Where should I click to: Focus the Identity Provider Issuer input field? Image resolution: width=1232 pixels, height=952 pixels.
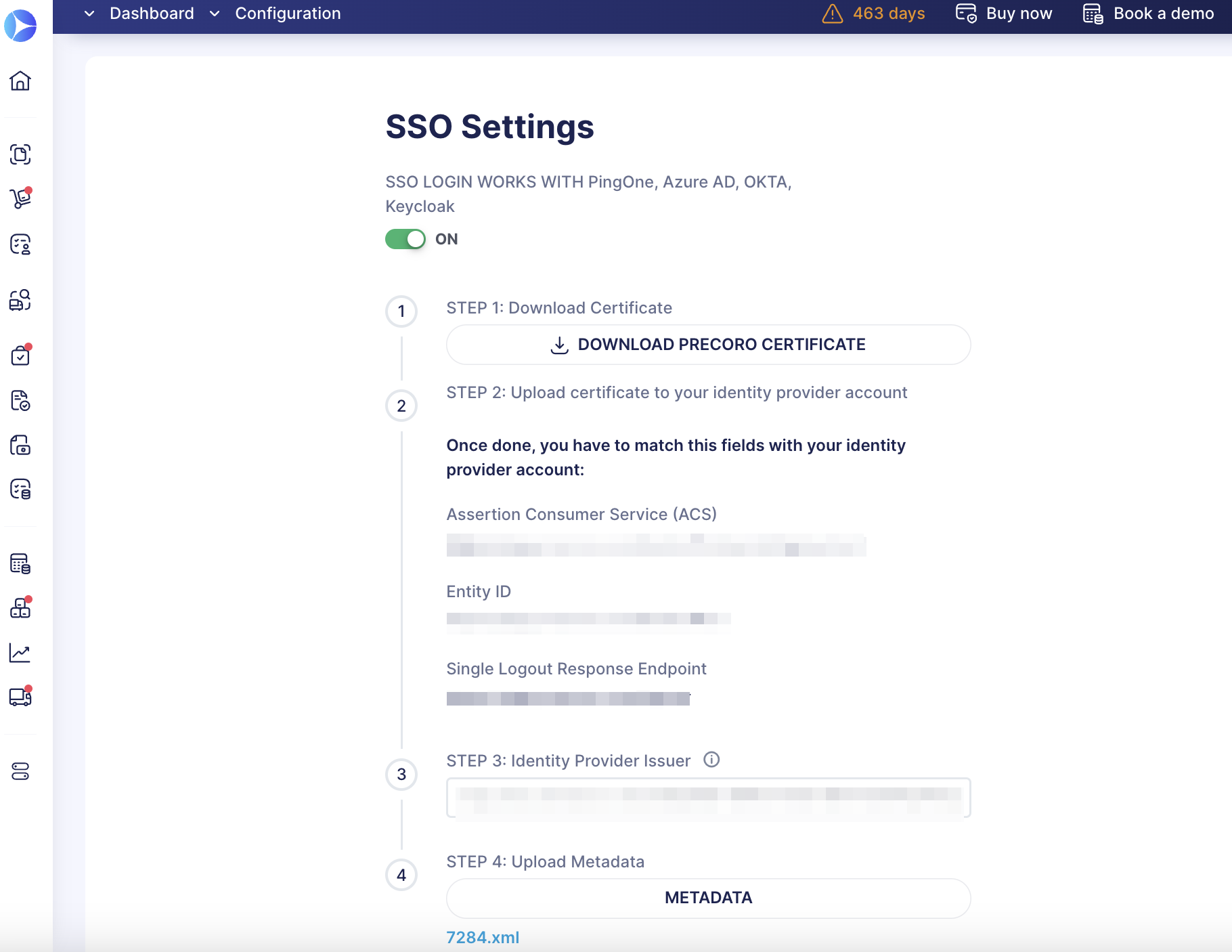708,798
